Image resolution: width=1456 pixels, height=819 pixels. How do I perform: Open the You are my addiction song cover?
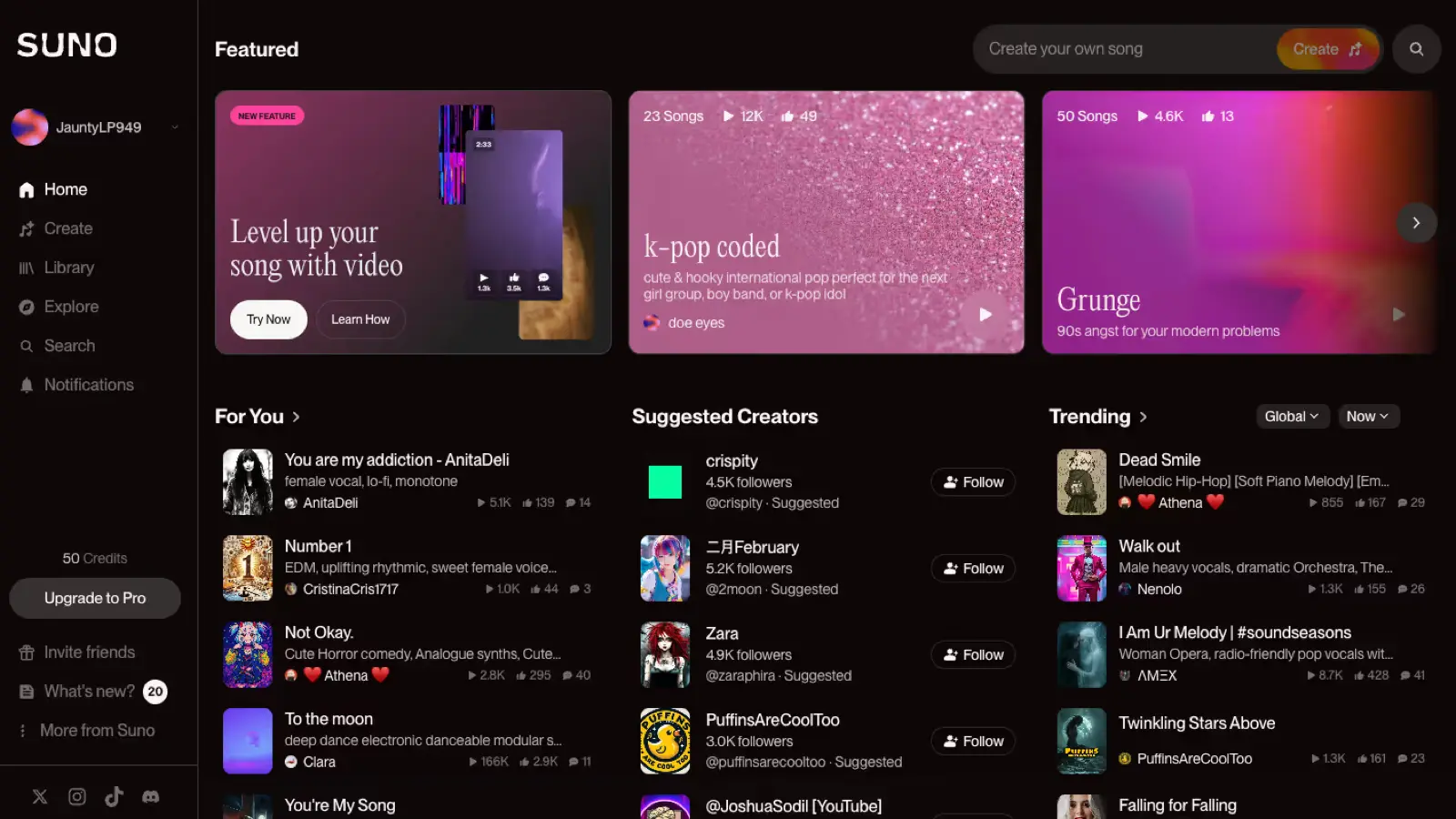pyautogui.click(x=248, y=481)
